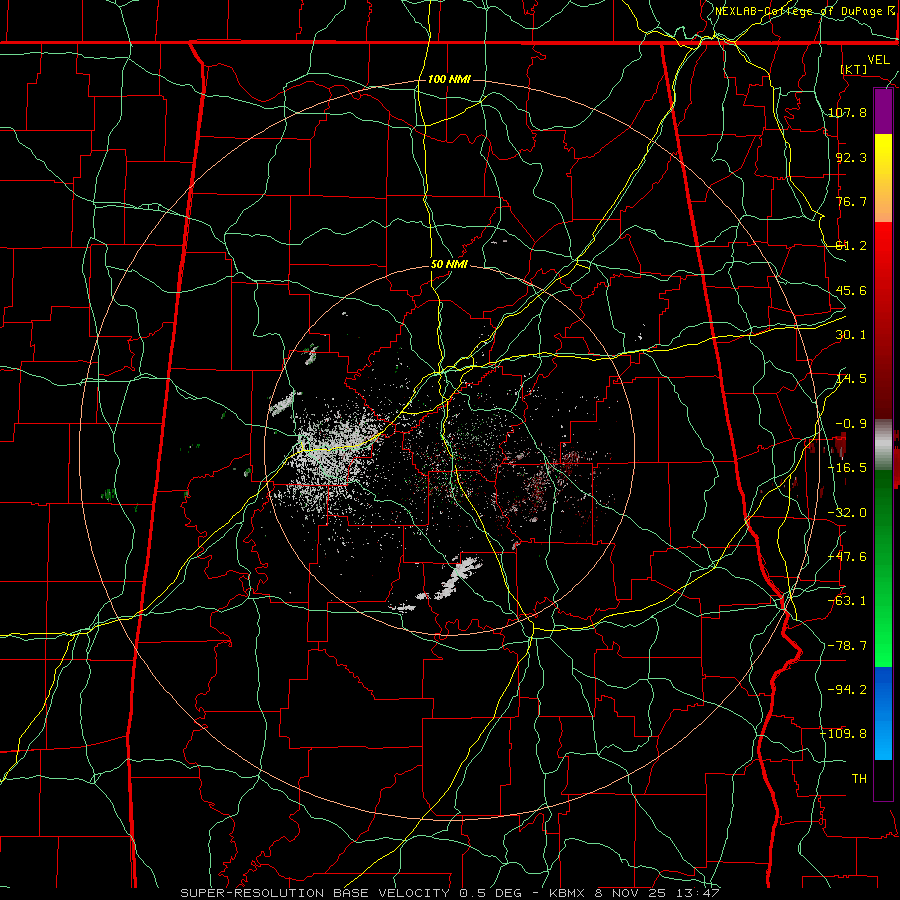Click the 61.2 value on velocity scale
This screenshot has width=900, height=900.
(x=851, y=246)
